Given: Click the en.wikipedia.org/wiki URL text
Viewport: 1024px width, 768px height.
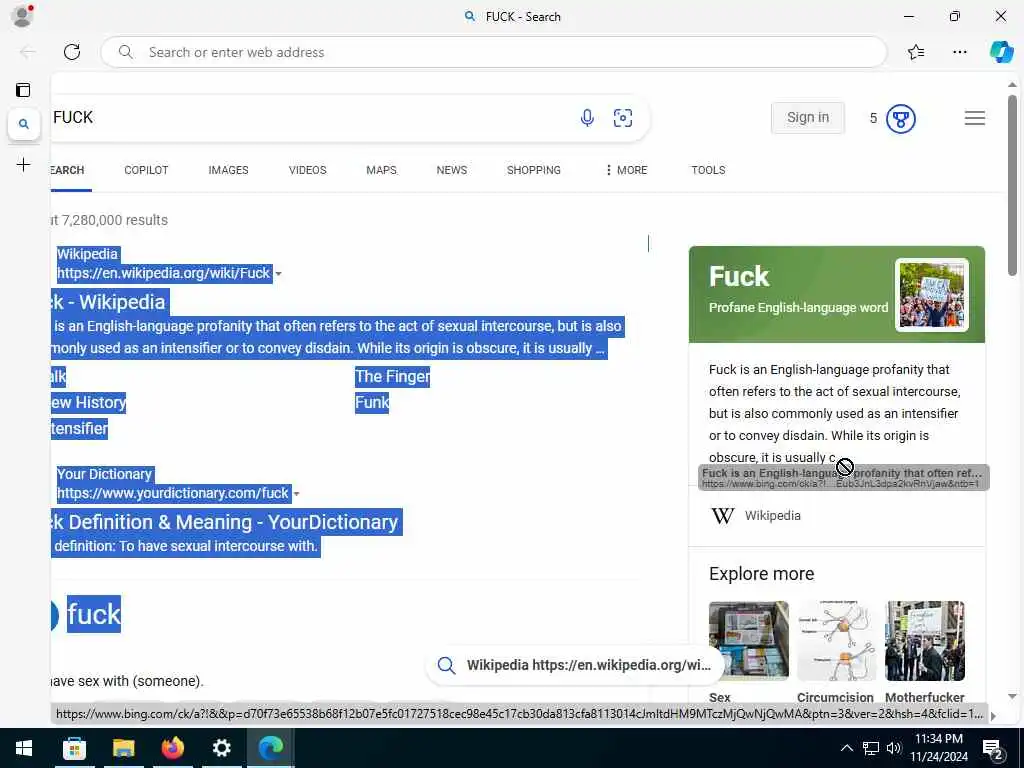Looking at the screenshot, I should pyautogui.click(x=163, y=273).
